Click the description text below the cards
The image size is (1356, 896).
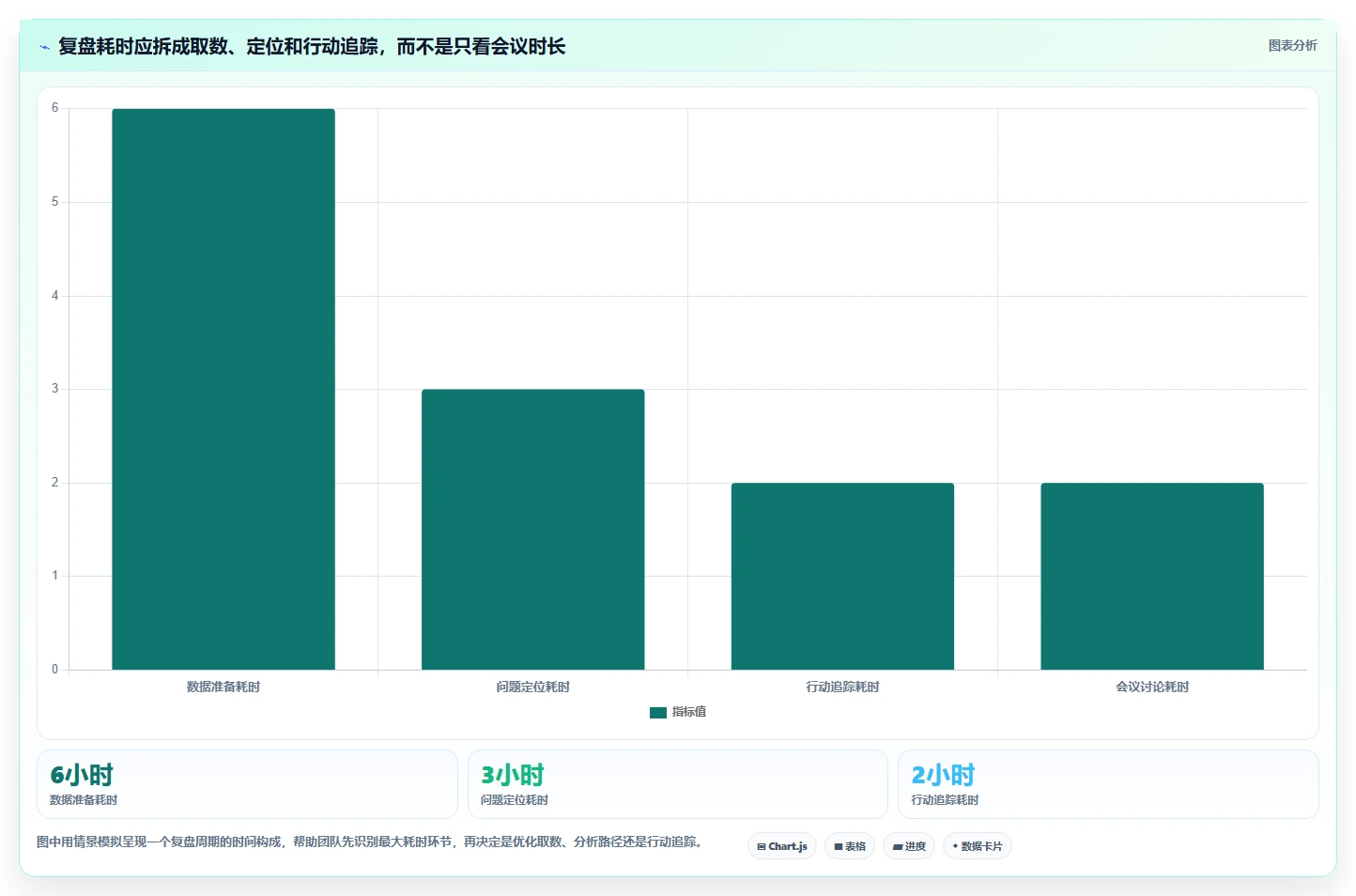click(x=369, y=842)
